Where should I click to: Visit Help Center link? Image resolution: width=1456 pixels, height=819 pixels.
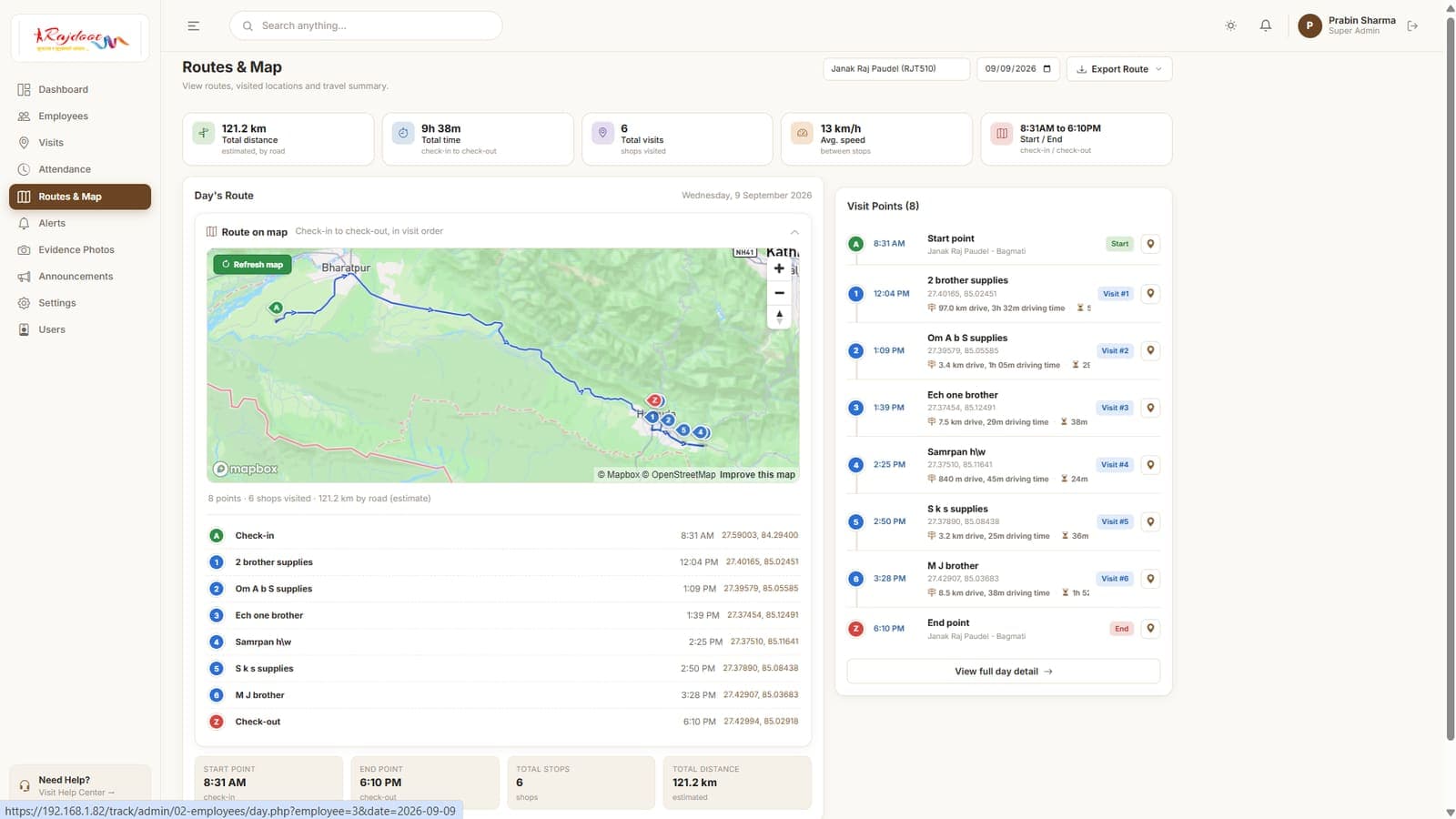76,793
